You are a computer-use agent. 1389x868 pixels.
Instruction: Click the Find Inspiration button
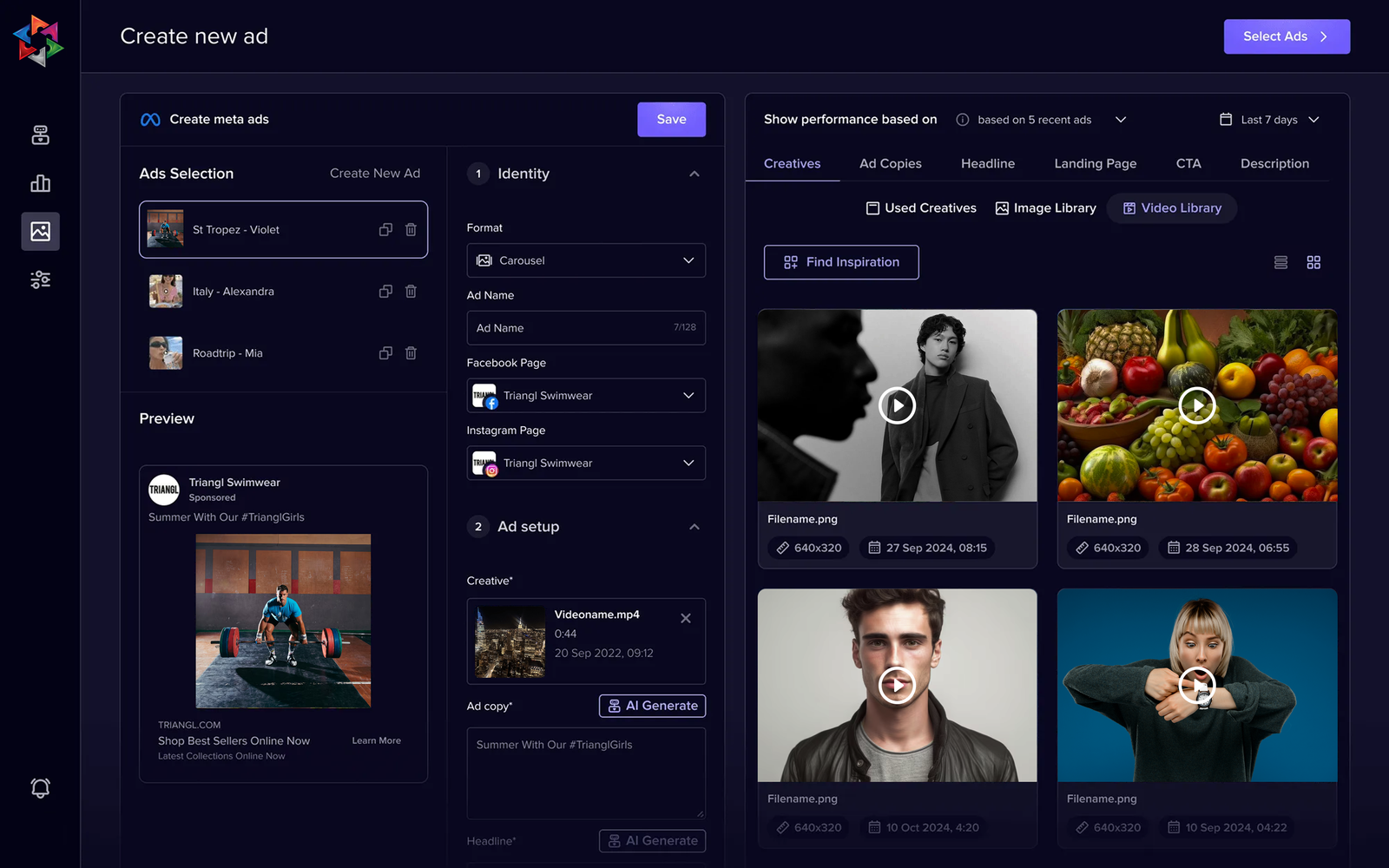(840, 262)
